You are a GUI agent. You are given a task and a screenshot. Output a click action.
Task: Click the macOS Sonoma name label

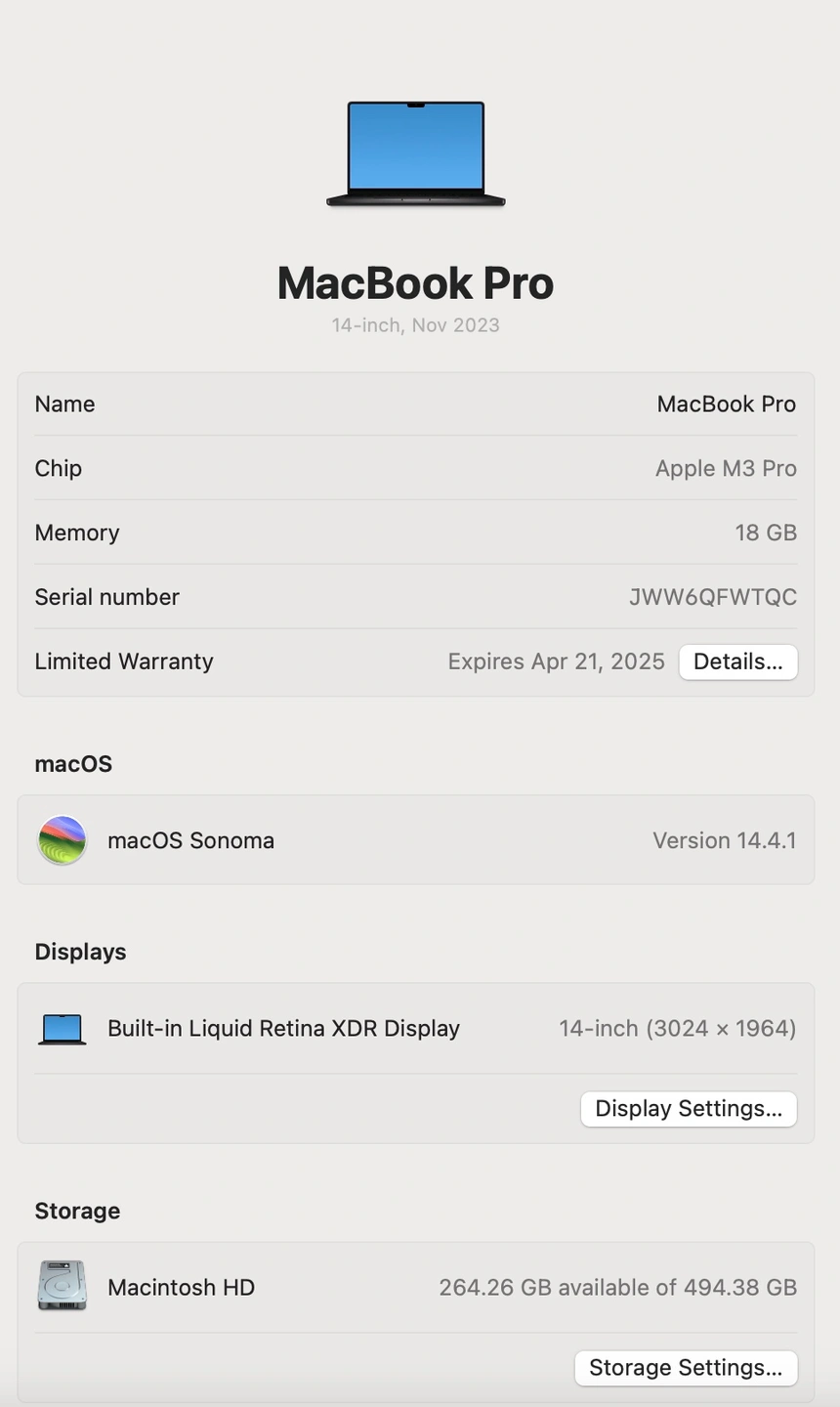pyautogui.click(x=190, y=840)
